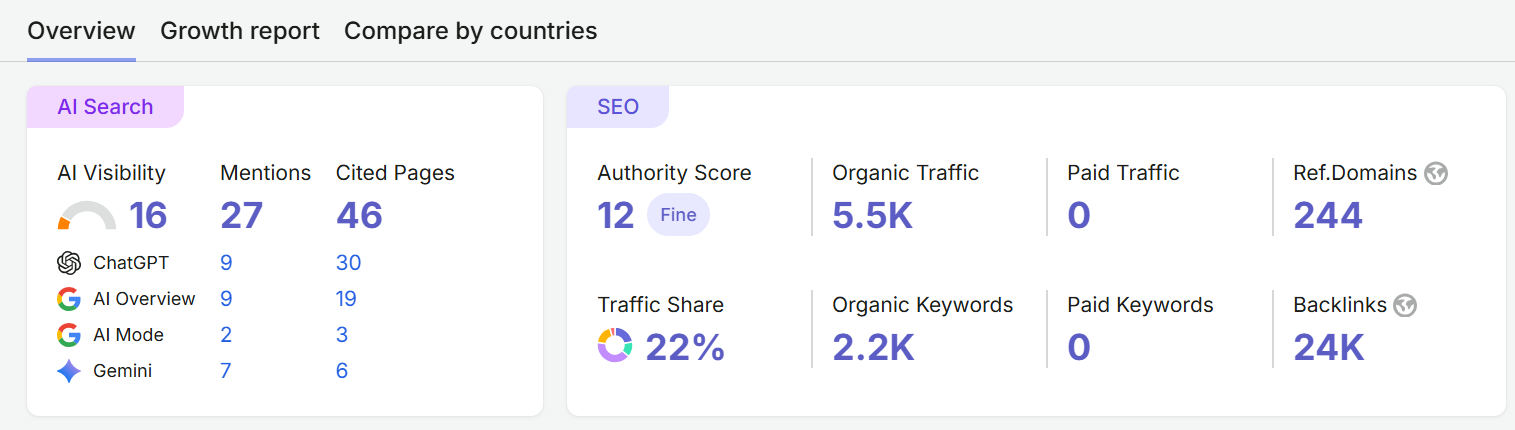Click the Organic Keywords value 2.2K
Viewport: 1515px width, 430px height.
coord(873,347)
